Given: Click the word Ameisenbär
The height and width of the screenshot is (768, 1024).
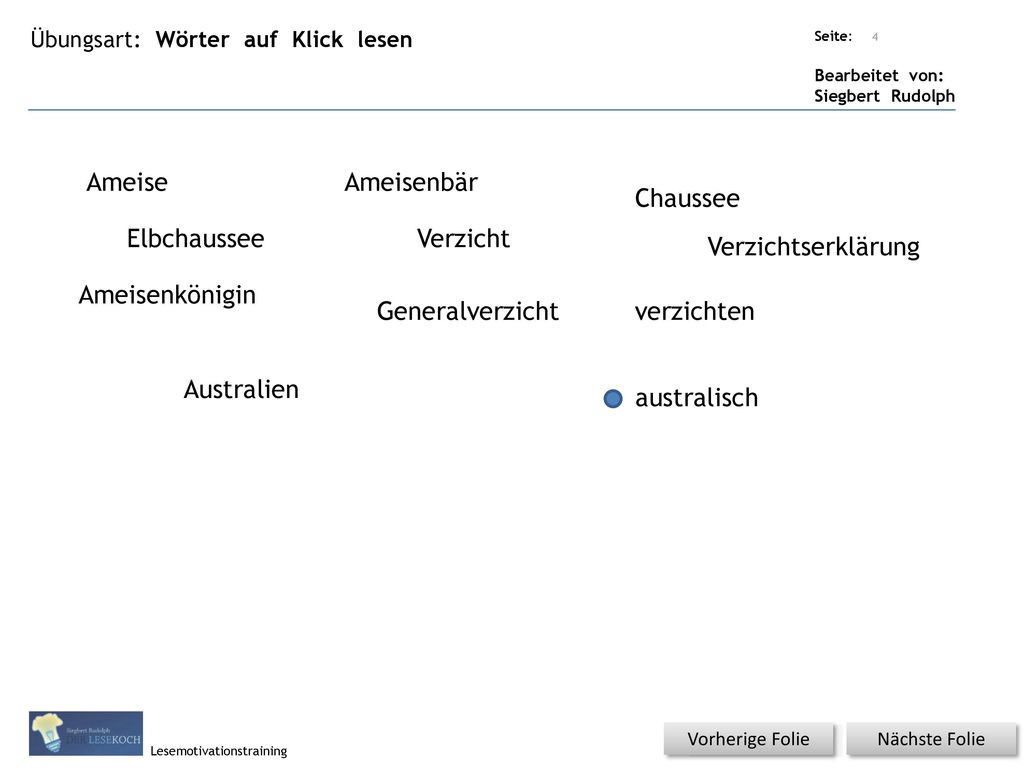Looking at the screenshot, I should point(411,182).
